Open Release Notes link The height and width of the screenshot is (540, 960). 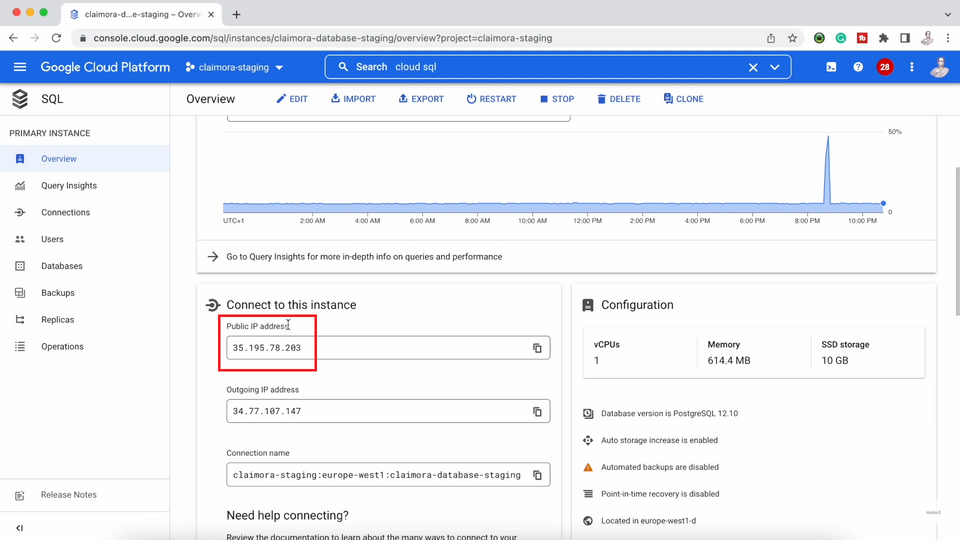69,495
